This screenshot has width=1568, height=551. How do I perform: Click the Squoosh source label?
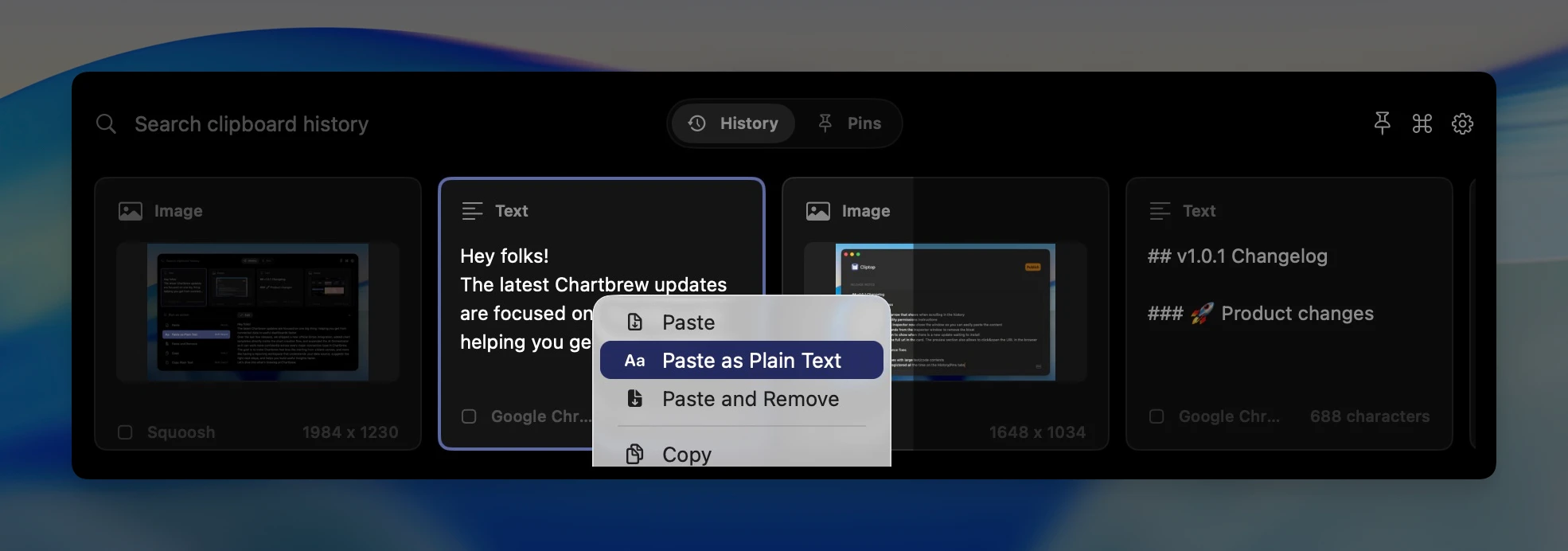tap(181, 432)
